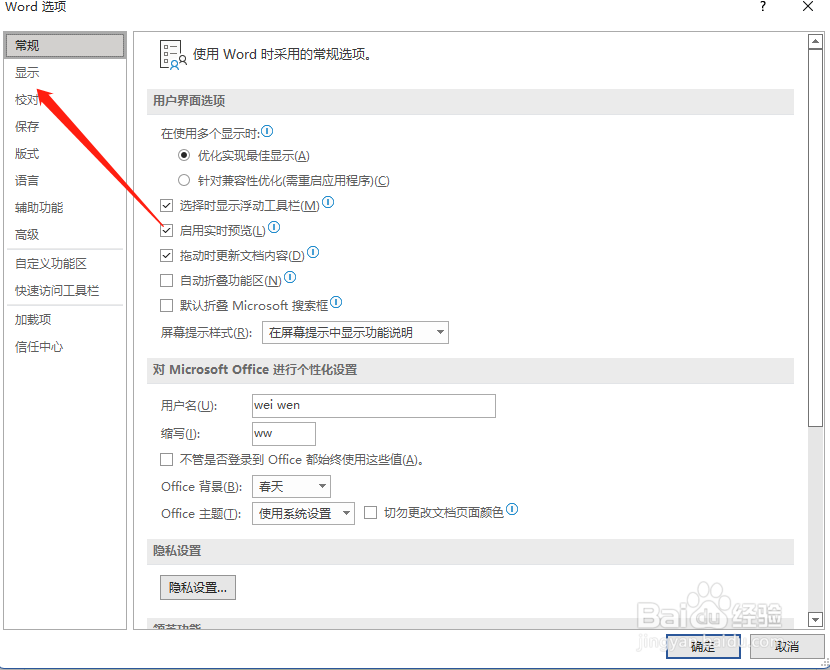Open 自定义功能区 category
The width and height of the screenshot is (830, 670).
pyautogui.click(x=65, y=264)
